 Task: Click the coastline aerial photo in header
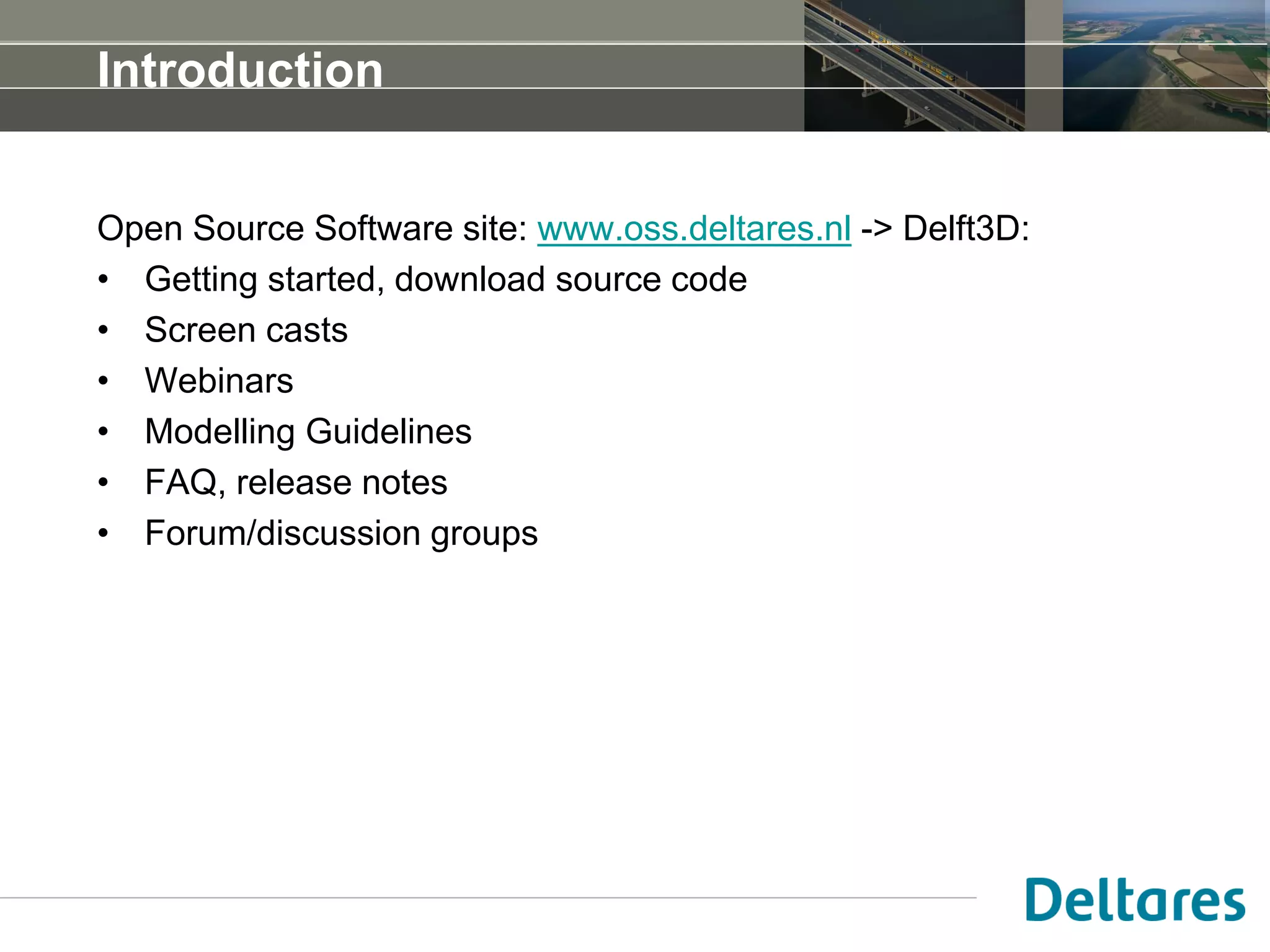[x=1166, y=66]
